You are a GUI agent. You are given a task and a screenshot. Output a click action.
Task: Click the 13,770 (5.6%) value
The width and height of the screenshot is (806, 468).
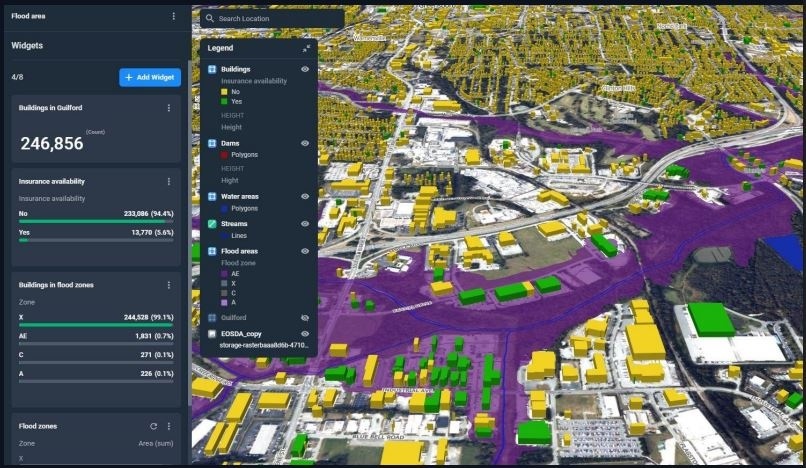pos(152,232)
